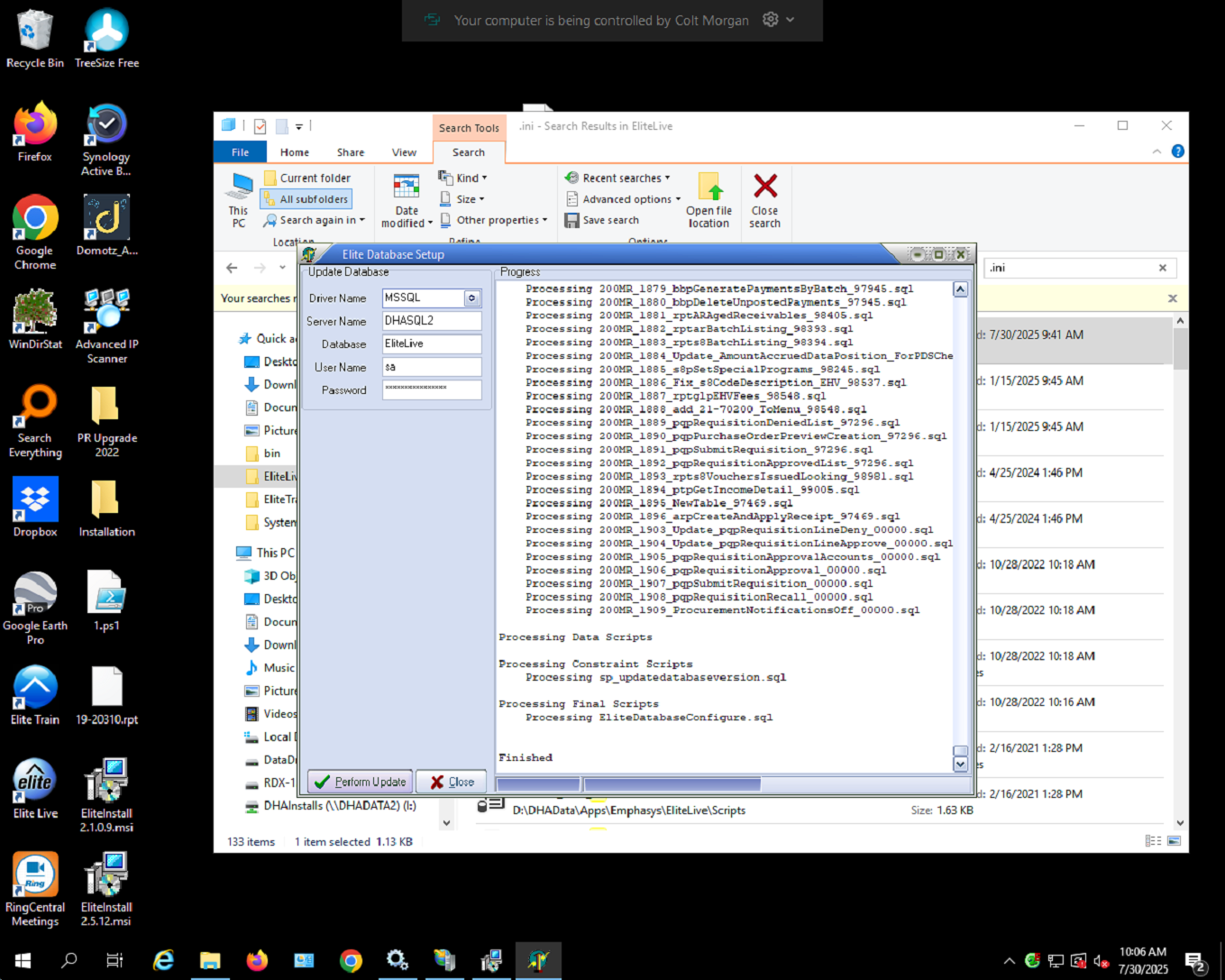Open Search again in dropdown
The image size is (1225, 980).
[314, 220]
